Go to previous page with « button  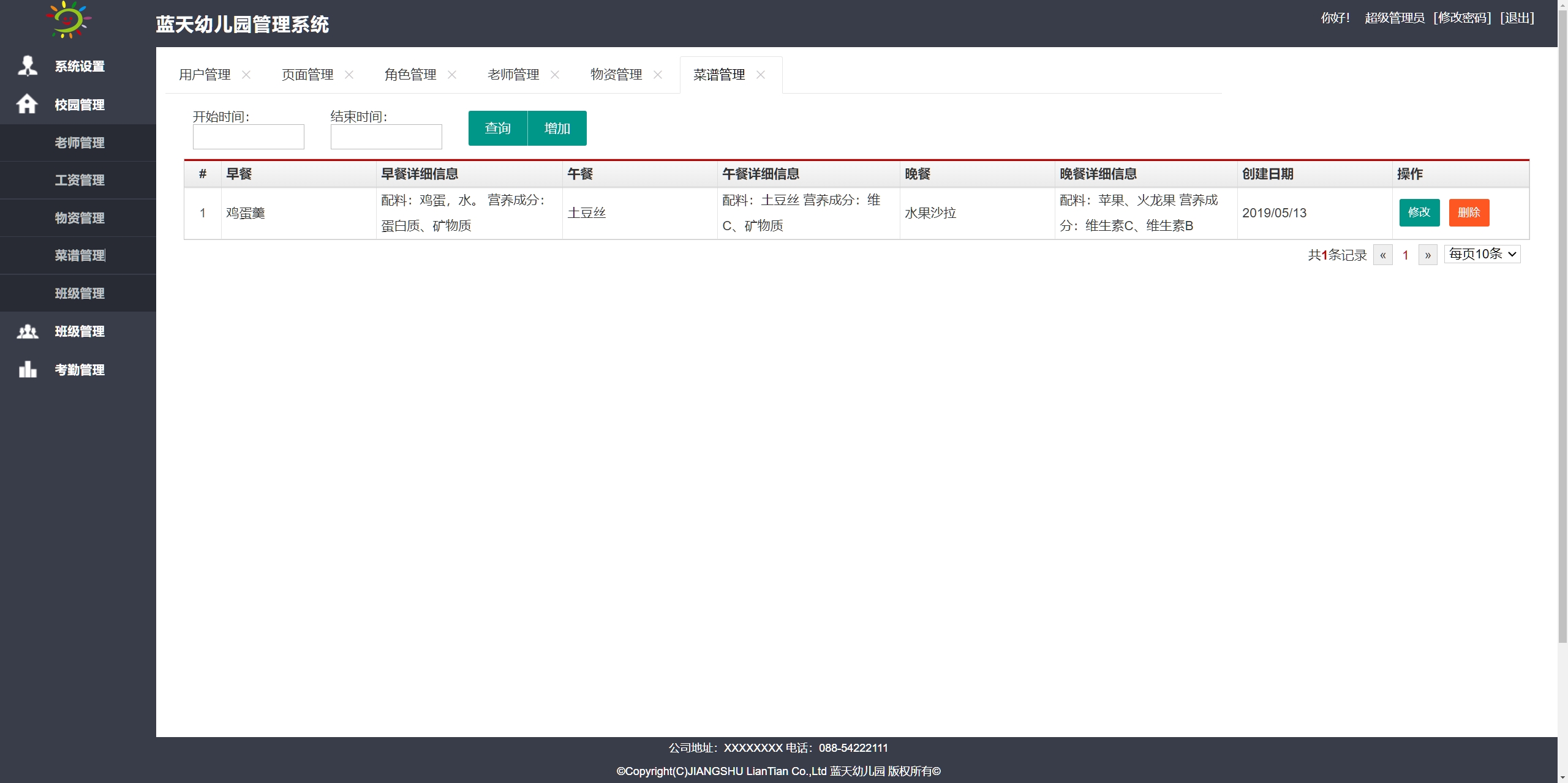[x=1383, y=255]
